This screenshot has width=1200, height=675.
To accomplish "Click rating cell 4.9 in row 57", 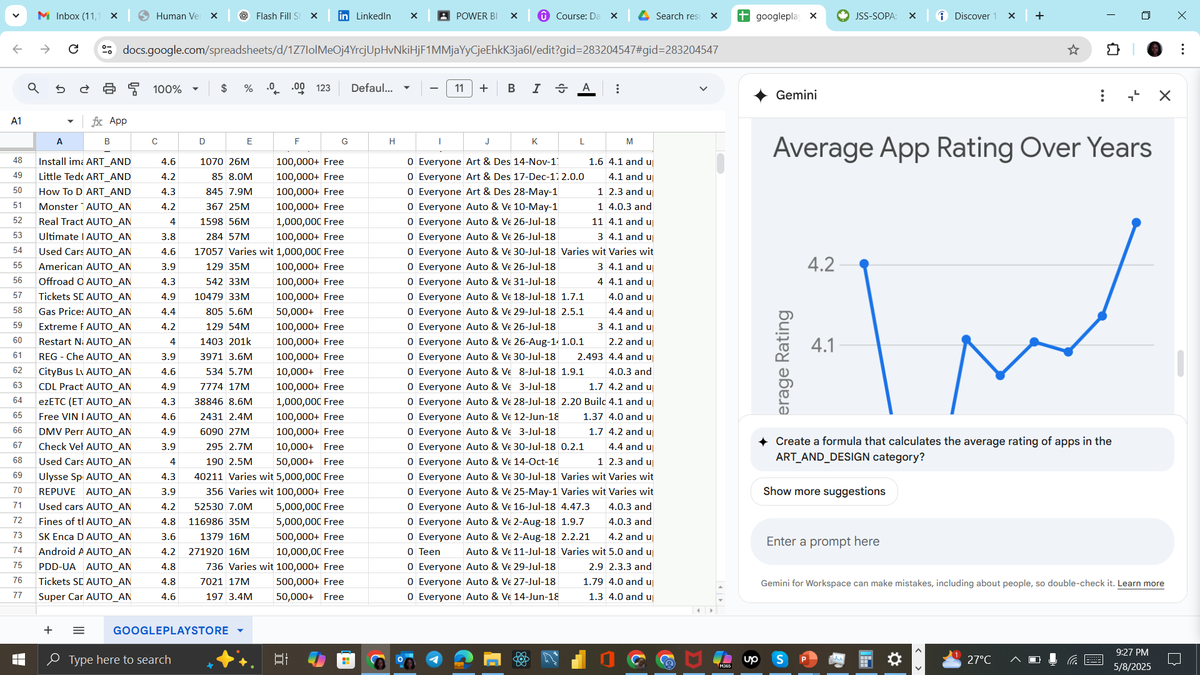I will point(157,296).
